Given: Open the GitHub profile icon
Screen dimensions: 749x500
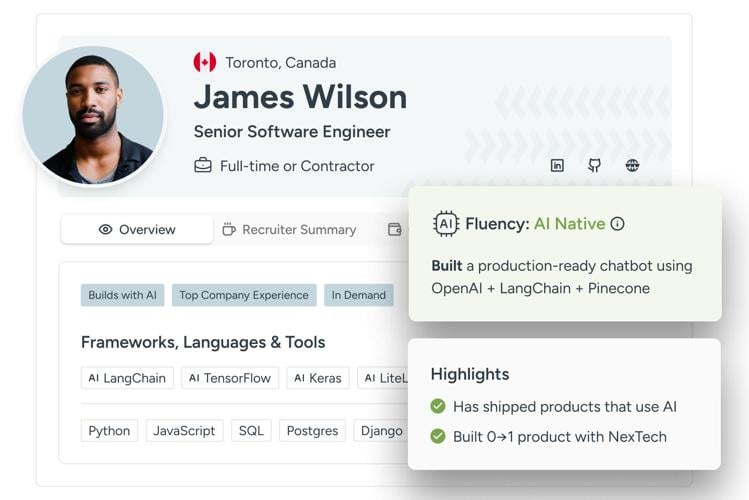Looking at the screenshot, I should tap(594, 166).
